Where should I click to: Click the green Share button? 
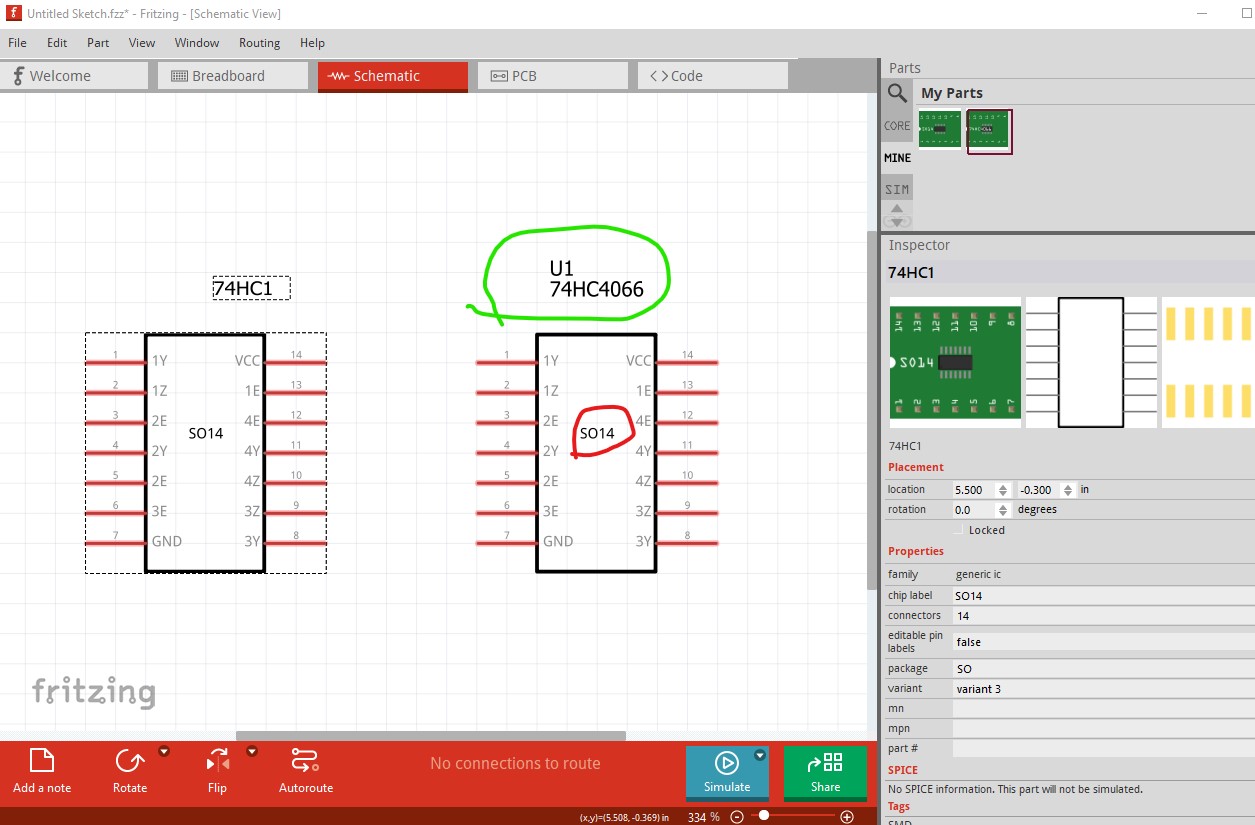pos(825,772)
